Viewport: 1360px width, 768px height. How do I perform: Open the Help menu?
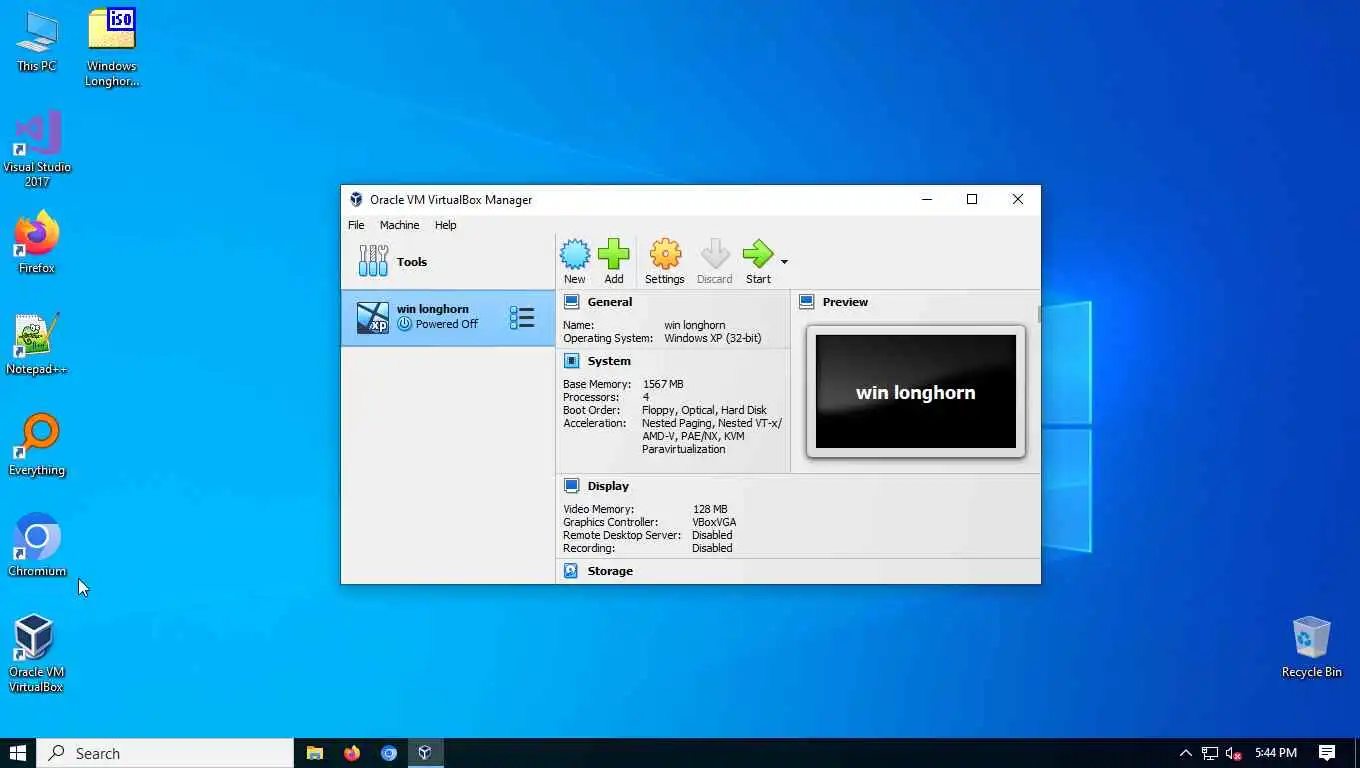click(x=445, y=225)
